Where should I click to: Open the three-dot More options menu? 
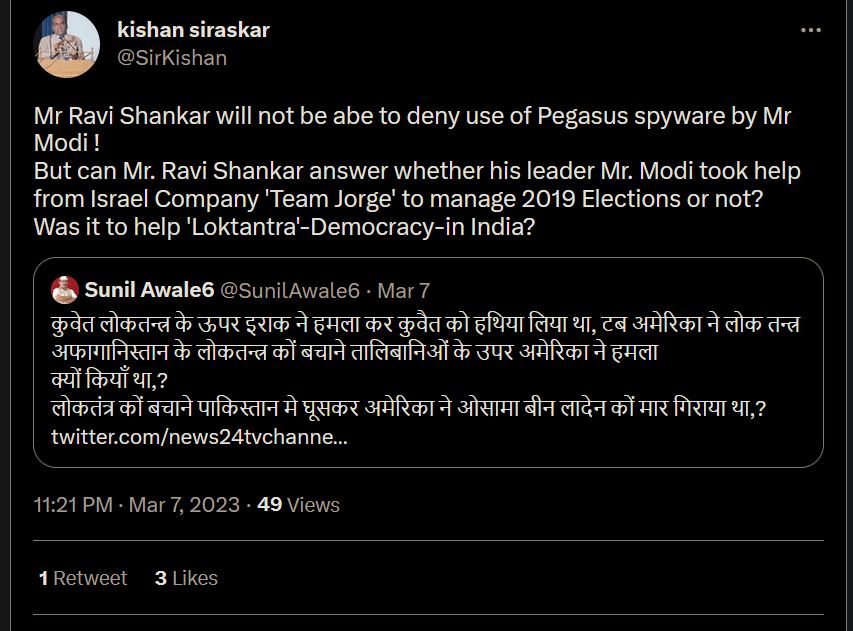pyautogui.click(x=811, y=31)
